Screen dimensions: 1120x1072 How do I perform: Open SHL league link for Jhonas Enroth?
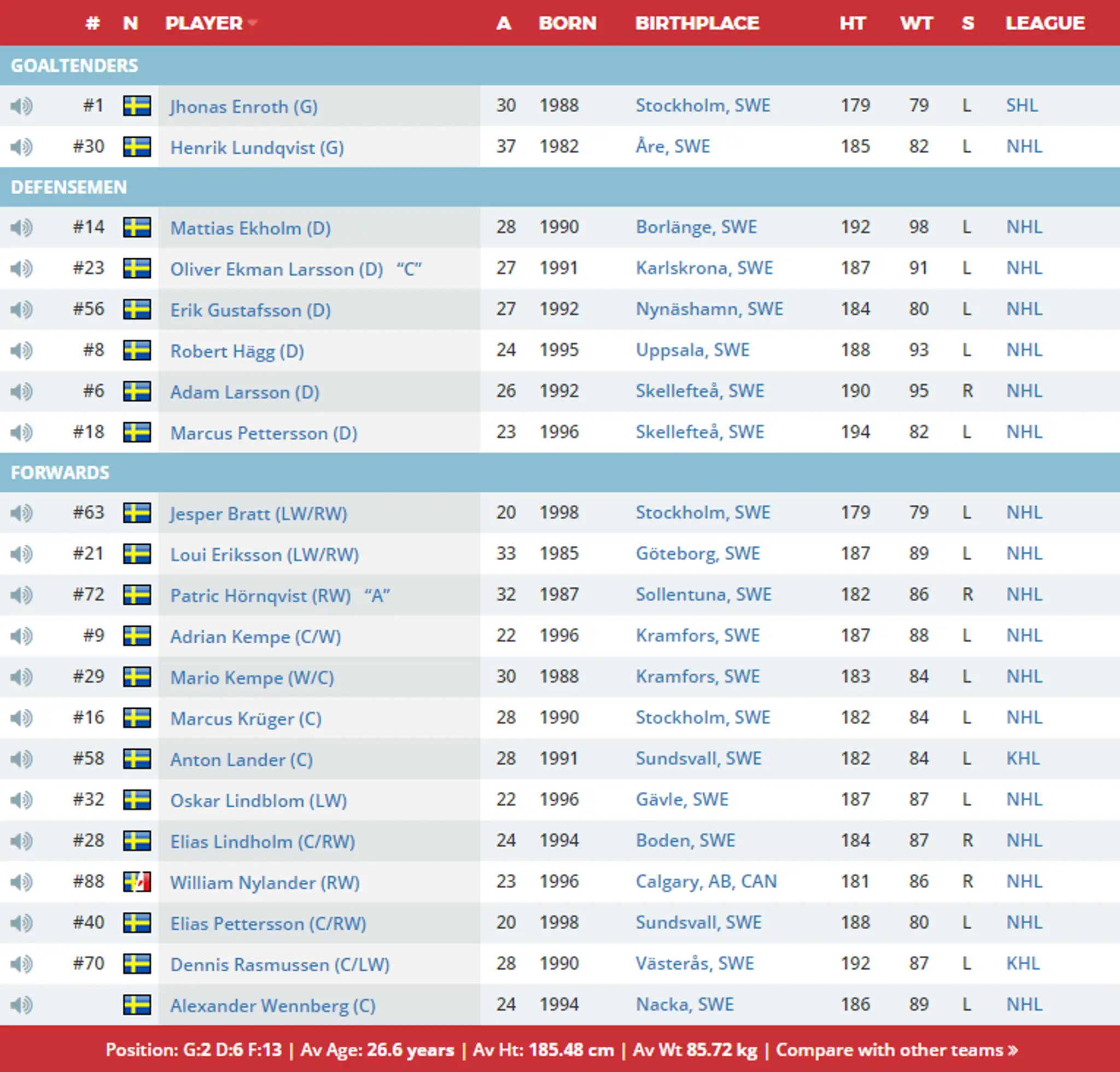click(1022, 105)
